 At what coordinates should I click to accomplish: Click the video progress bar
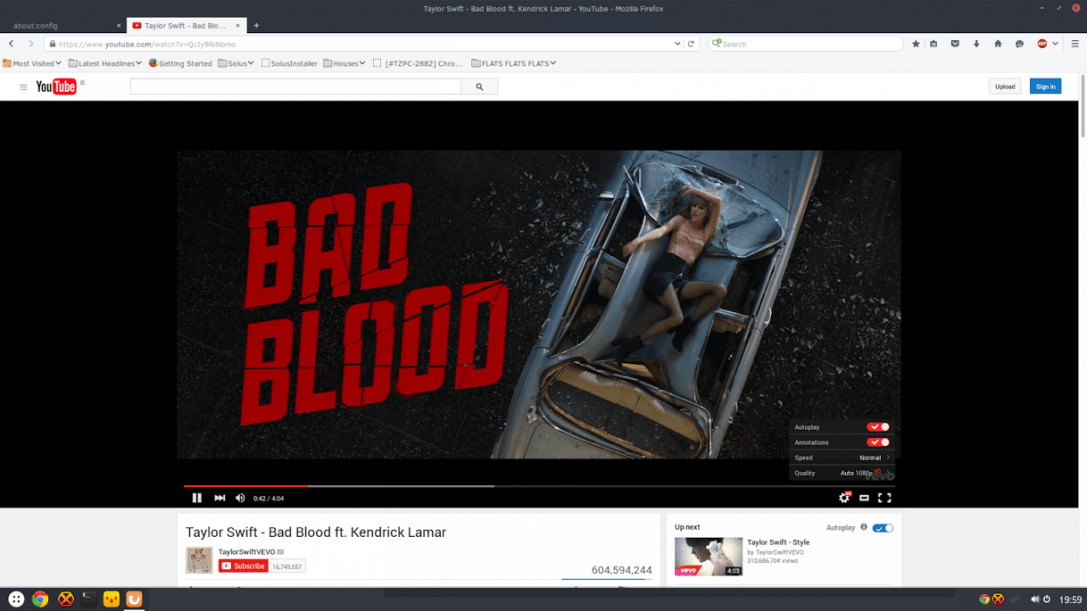[539, 486]
